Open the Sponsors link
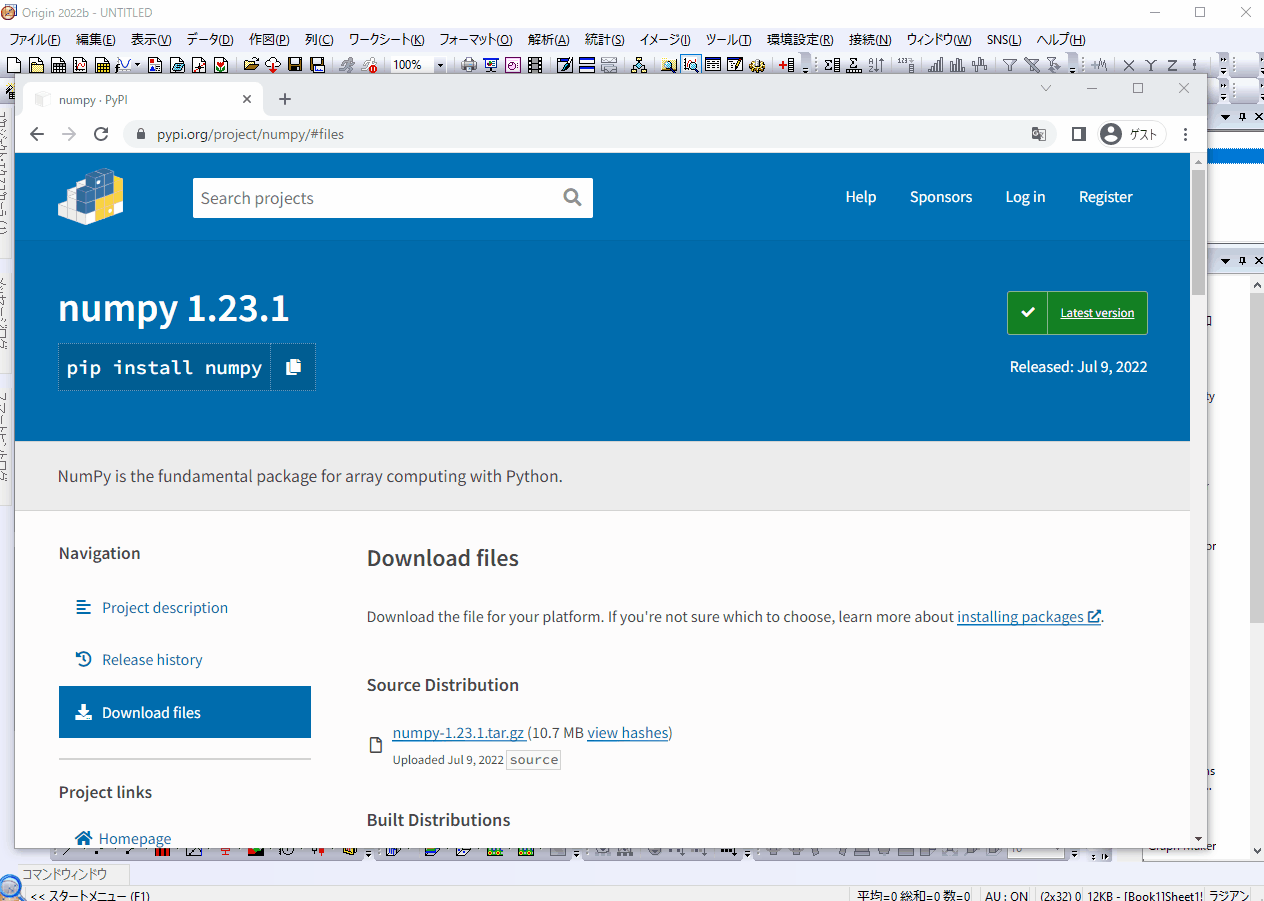Screen dimensions: 1264x901 [941, 197]
